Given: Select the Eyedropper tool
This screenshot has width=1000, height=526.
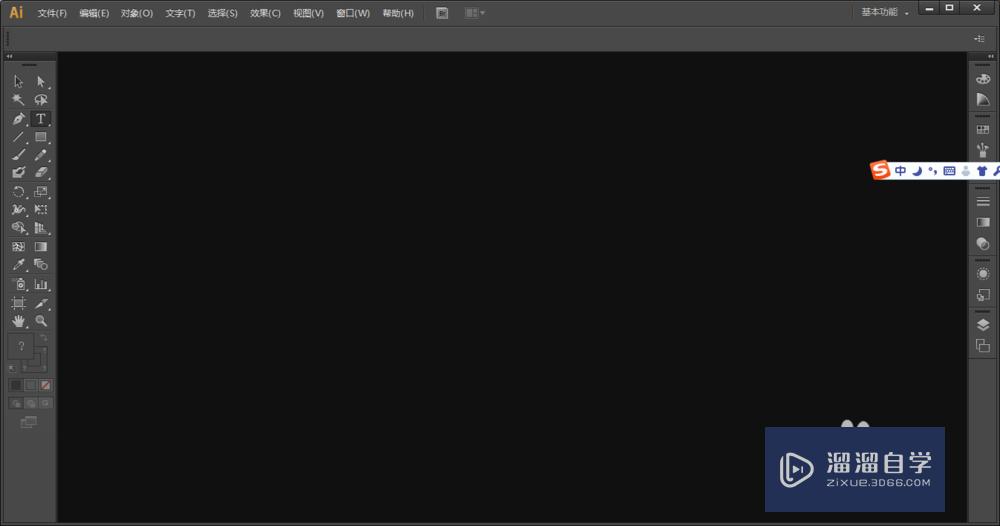Looking at the screenshot, I should click(18, 265).
